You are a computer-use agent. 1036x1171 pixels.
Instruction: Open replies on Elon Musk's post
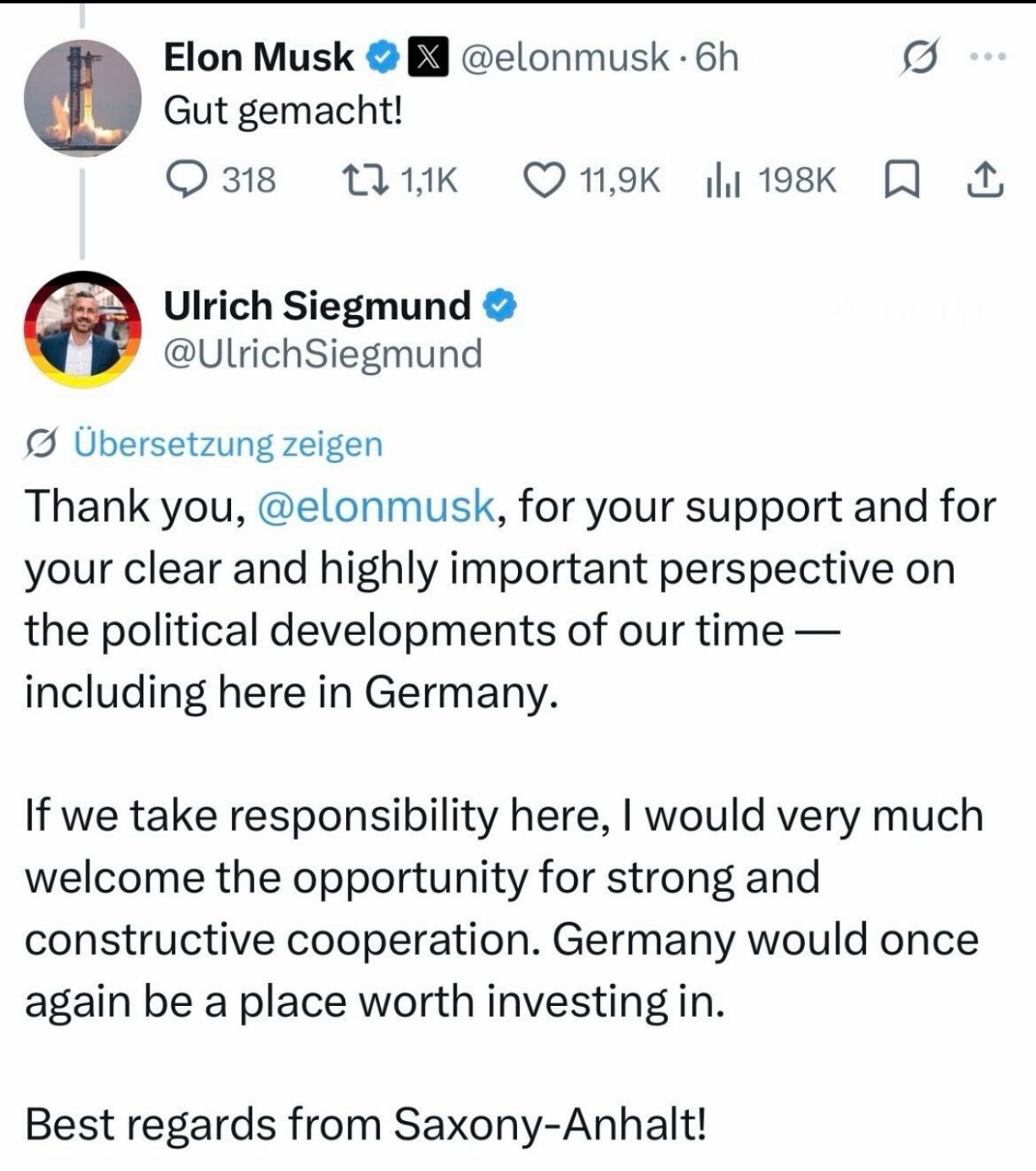point(221,180)
